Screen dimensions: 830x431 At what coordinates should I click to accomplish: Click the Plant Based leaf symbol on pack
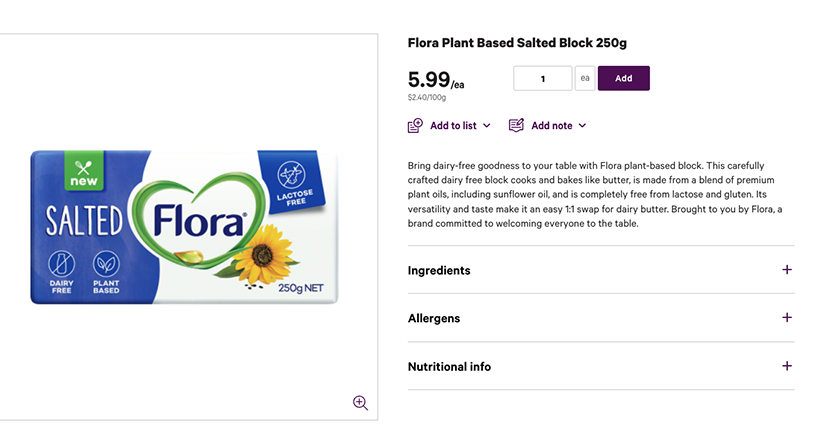click(x=105, y=270)
